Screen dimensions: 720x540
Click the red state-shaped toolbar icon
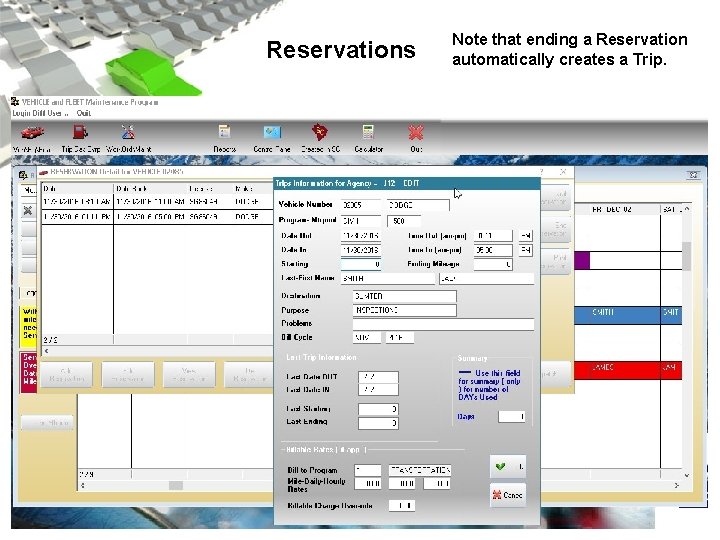320,132
